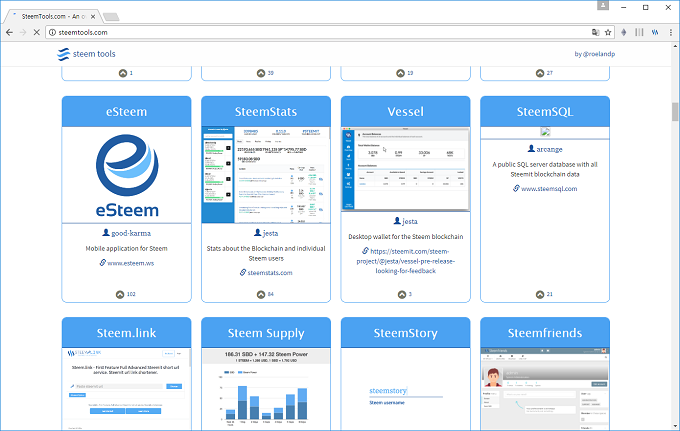Image resolution: width=680 pixels, height=431 pixels.
Task: Click the SteemSQL card header
Action: (x=545, y=112)
